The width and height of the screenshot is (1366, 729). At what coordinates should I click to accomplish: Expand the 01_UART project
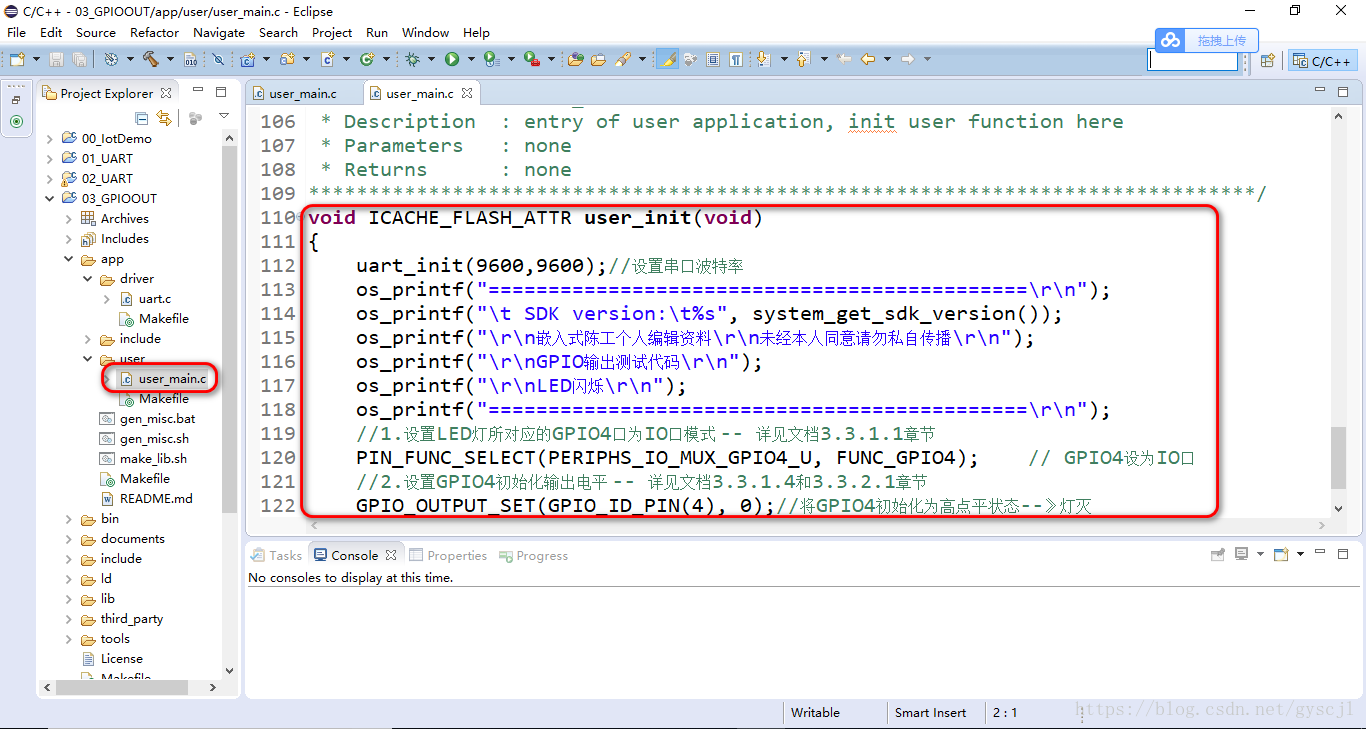50,158
